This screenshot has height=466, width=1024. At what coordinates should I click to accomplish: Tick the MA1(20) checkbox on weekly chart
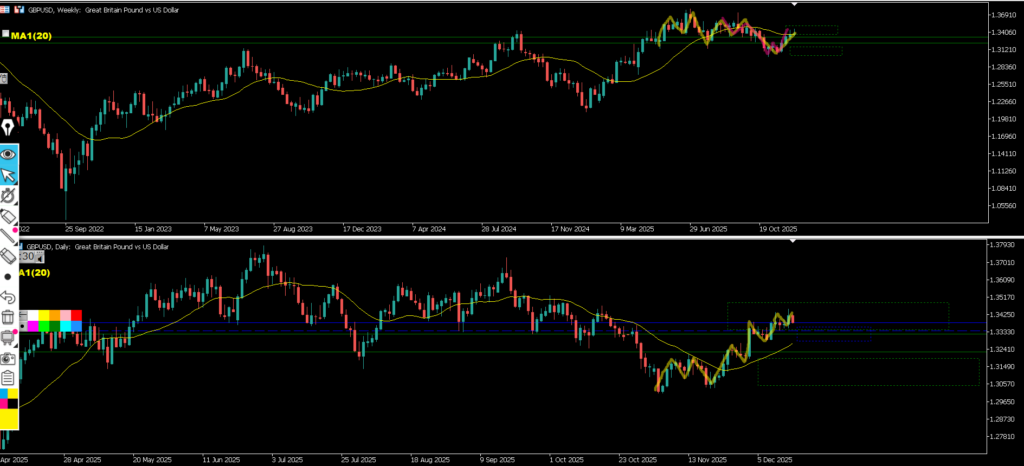[5, 35]
